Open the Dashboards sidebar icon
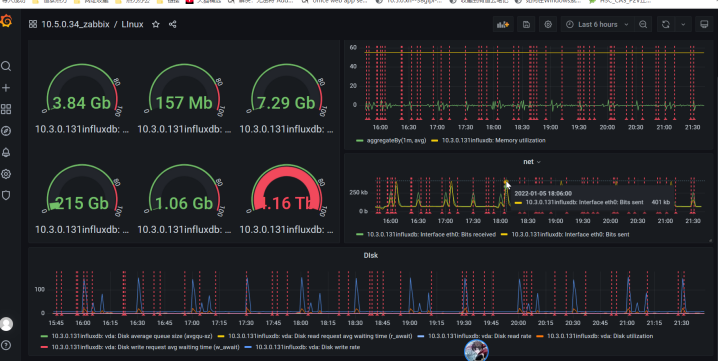719x361 pixels. coord(6,109)
